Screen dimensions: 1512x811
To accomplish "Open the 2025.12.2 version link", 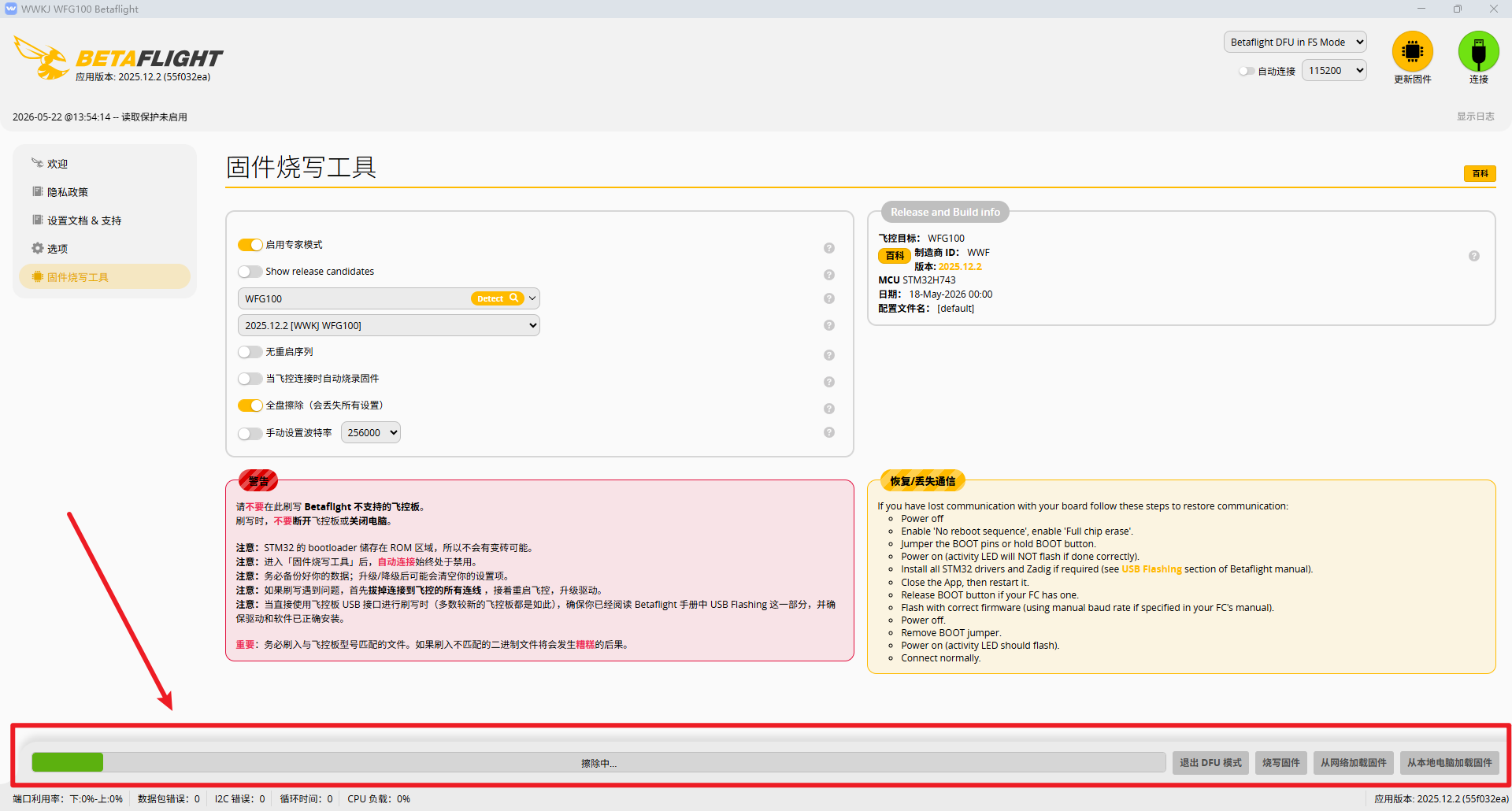I will click(x=960, y=267).
